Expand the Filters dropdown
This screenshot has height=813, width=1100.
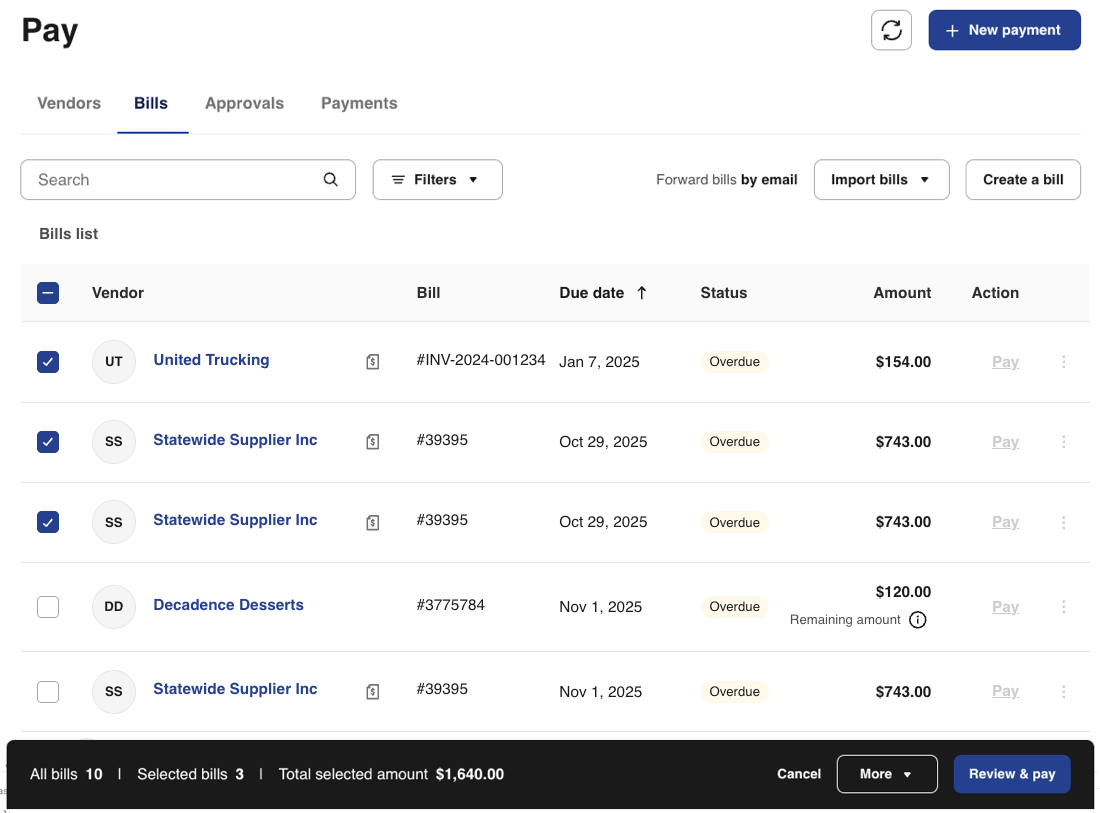(437, 180)
